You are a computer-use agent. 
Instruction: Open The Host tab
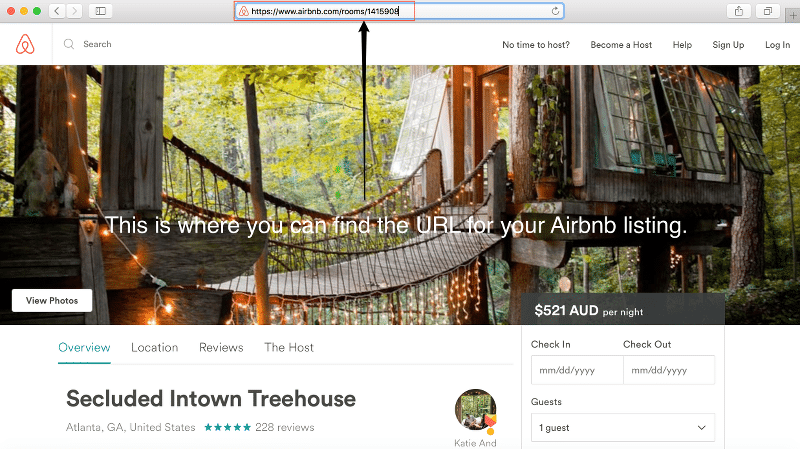[x=289, y=347]
